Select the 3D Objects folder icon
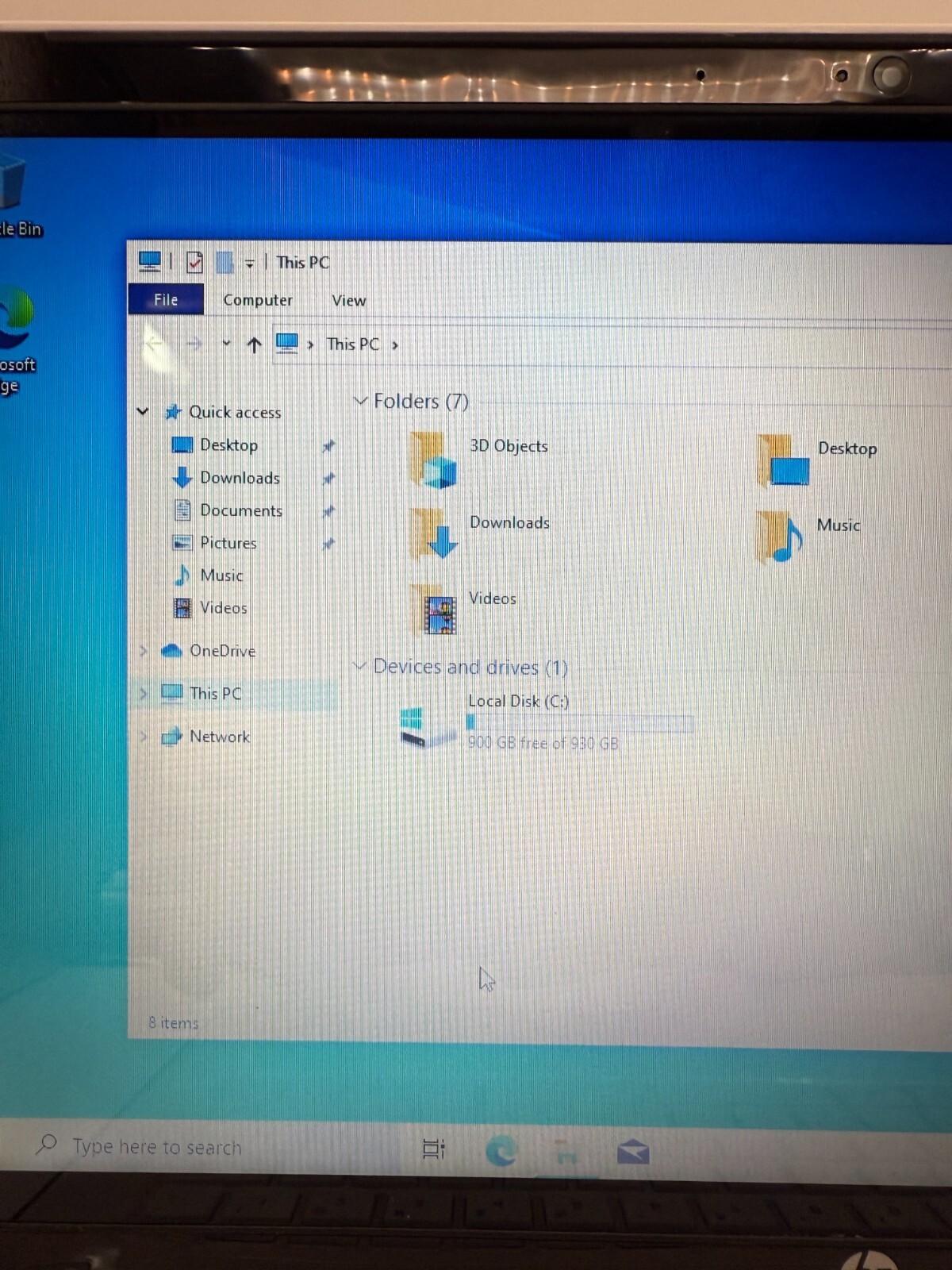 click(433, 460)
